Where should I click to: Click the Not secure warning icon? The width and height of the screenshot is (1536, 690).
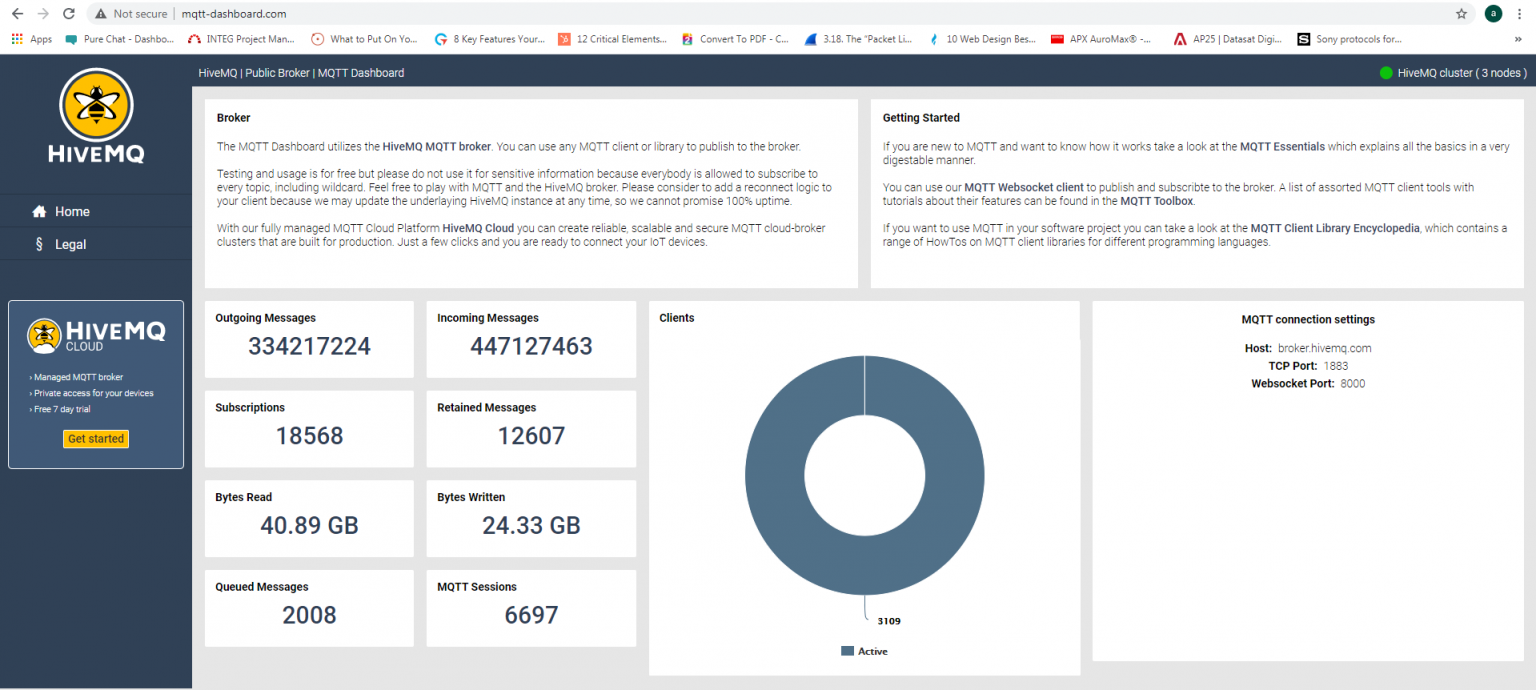point(101,14)
